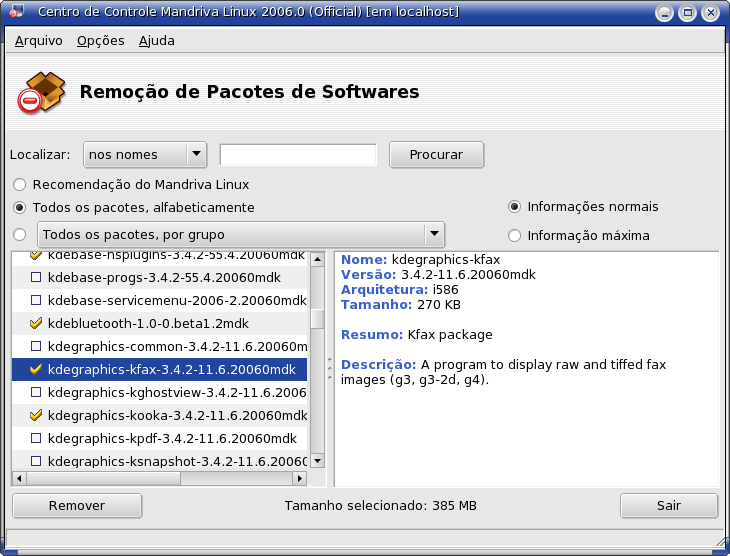Open 'Todos os pacotes, por grupo' dropdown
The width and height of the screenshot is (730, 556).
pos(241,234)
